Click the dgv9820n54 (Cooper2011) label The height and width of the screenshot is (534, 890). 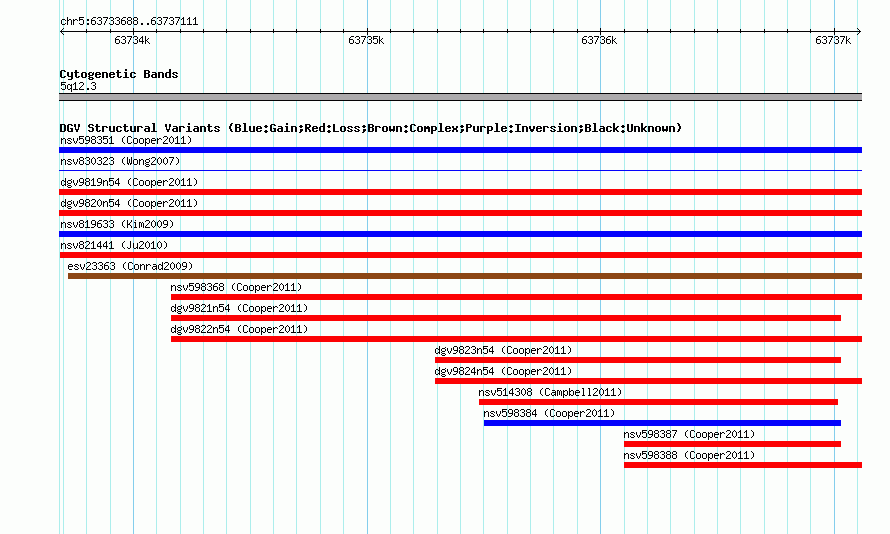tap(129, 203)
